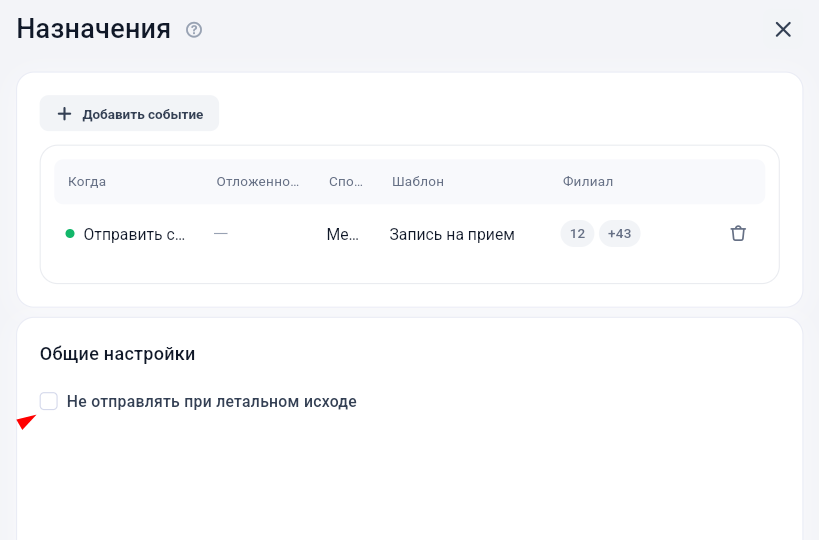
Task: Show the +43 additional branches badge
Action: [x=619, y=233]
